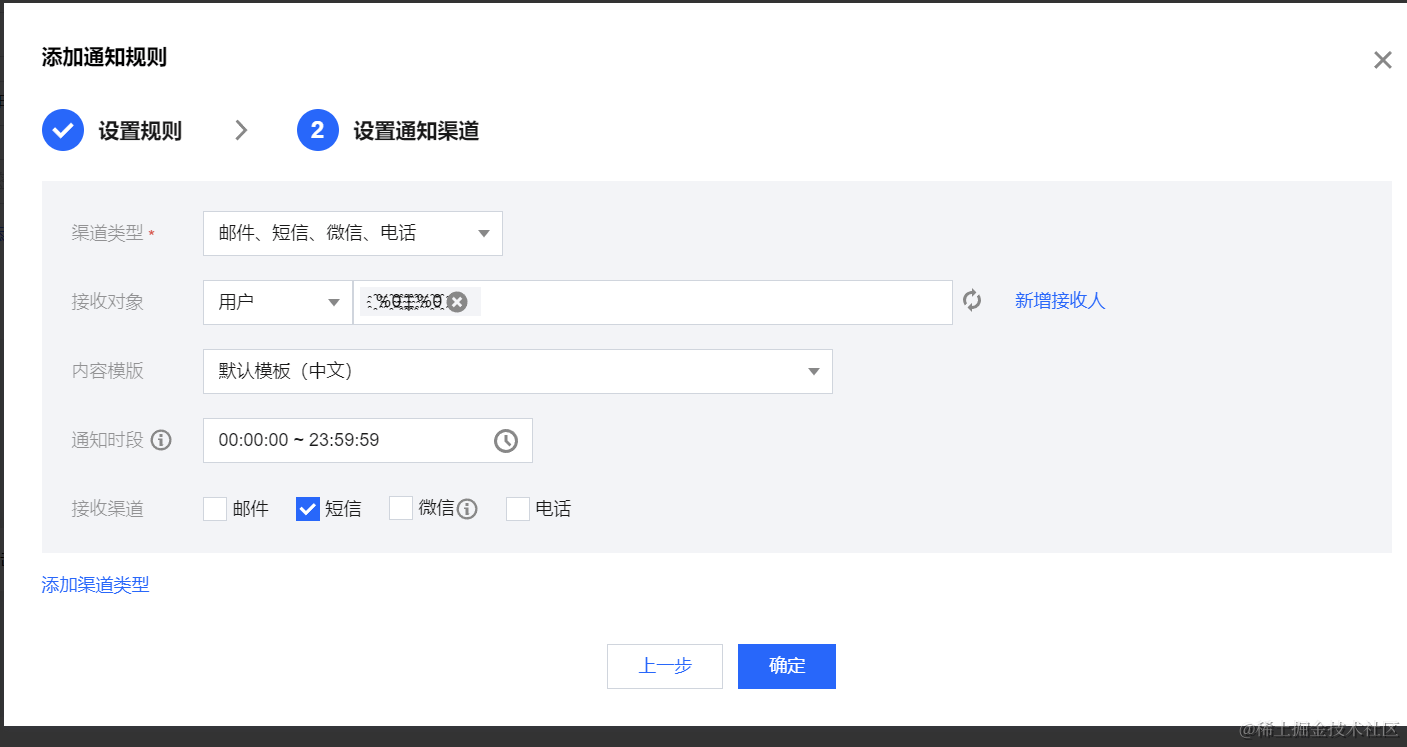Click inside the recipient input field
This screenshot has height=747, width=1407.
coord(700,302)
